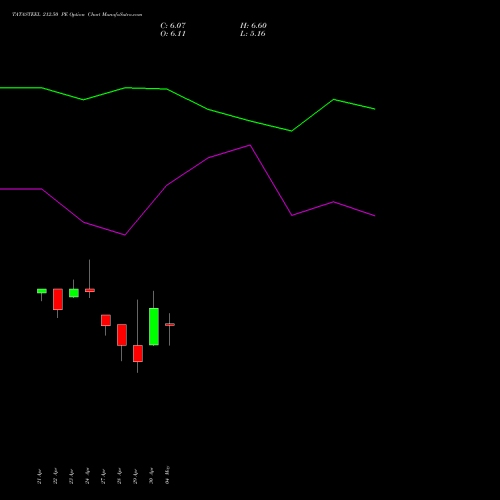
Task: Click the red candlestick for 27 Apr
Action: [106, 320]
